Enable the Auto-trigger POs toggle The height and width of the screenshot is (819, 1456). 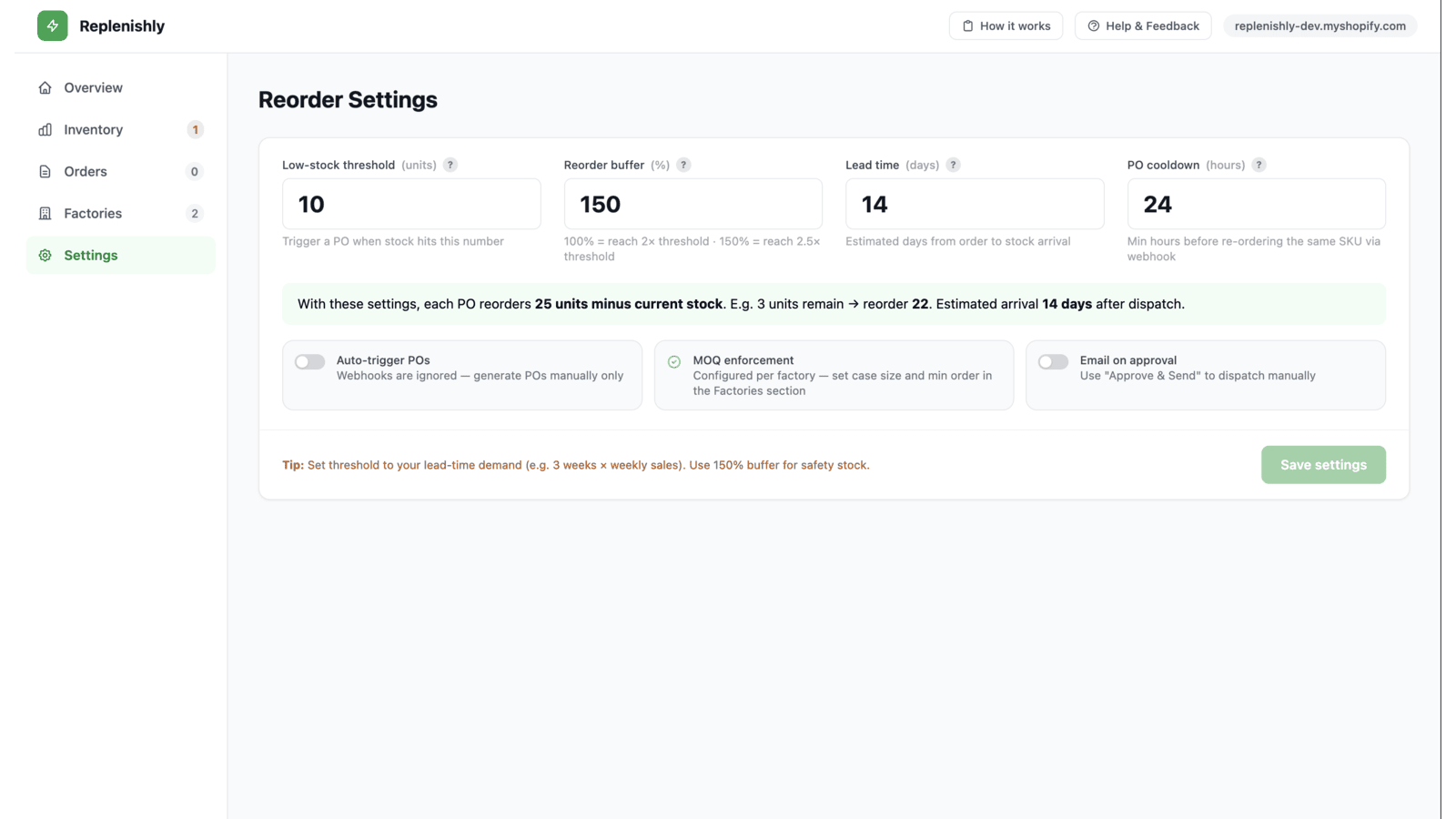pyautogui.click(x=309, y=361)
